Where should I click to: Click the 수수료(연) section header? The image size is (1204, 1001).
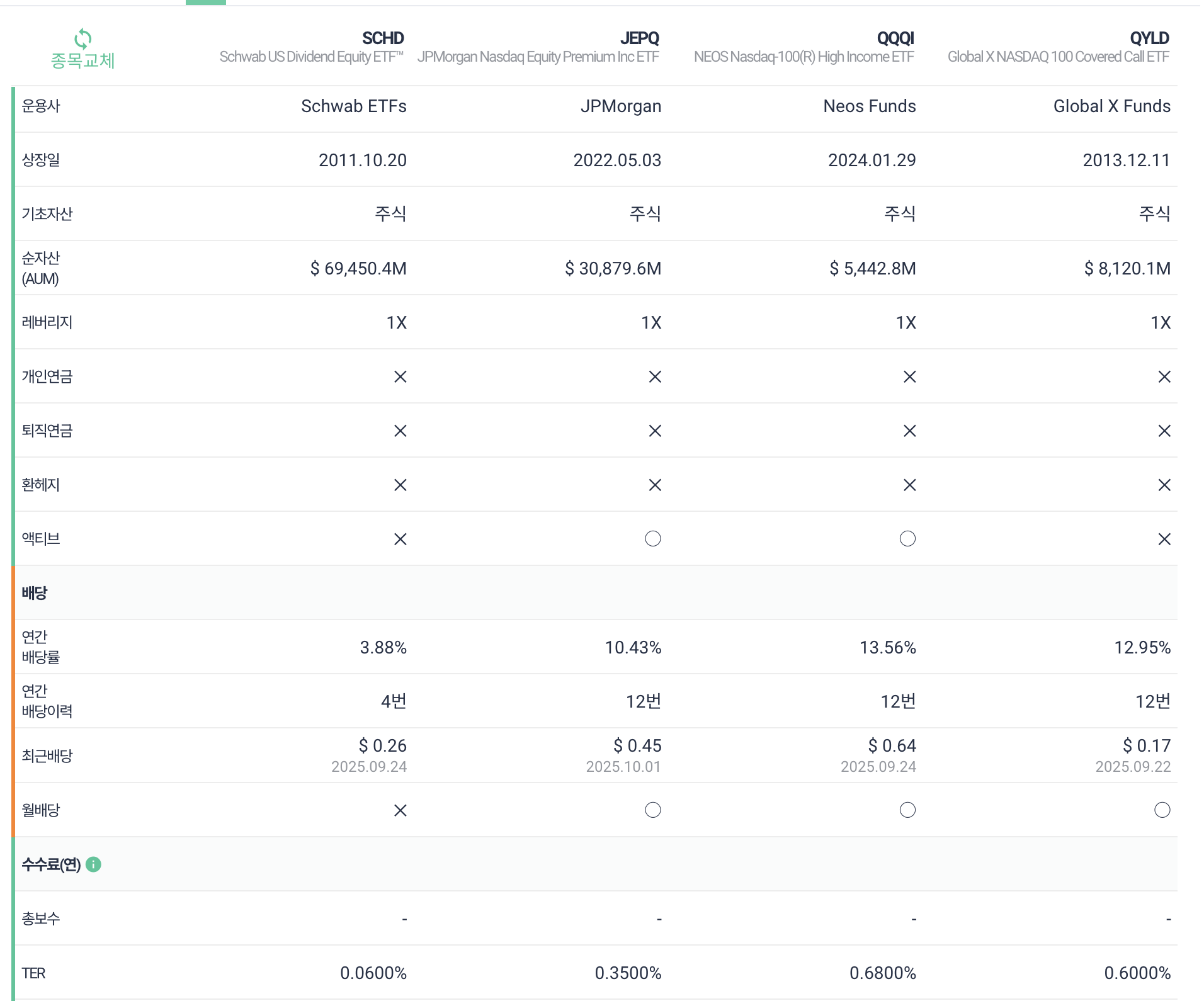[x=51, y=864]
